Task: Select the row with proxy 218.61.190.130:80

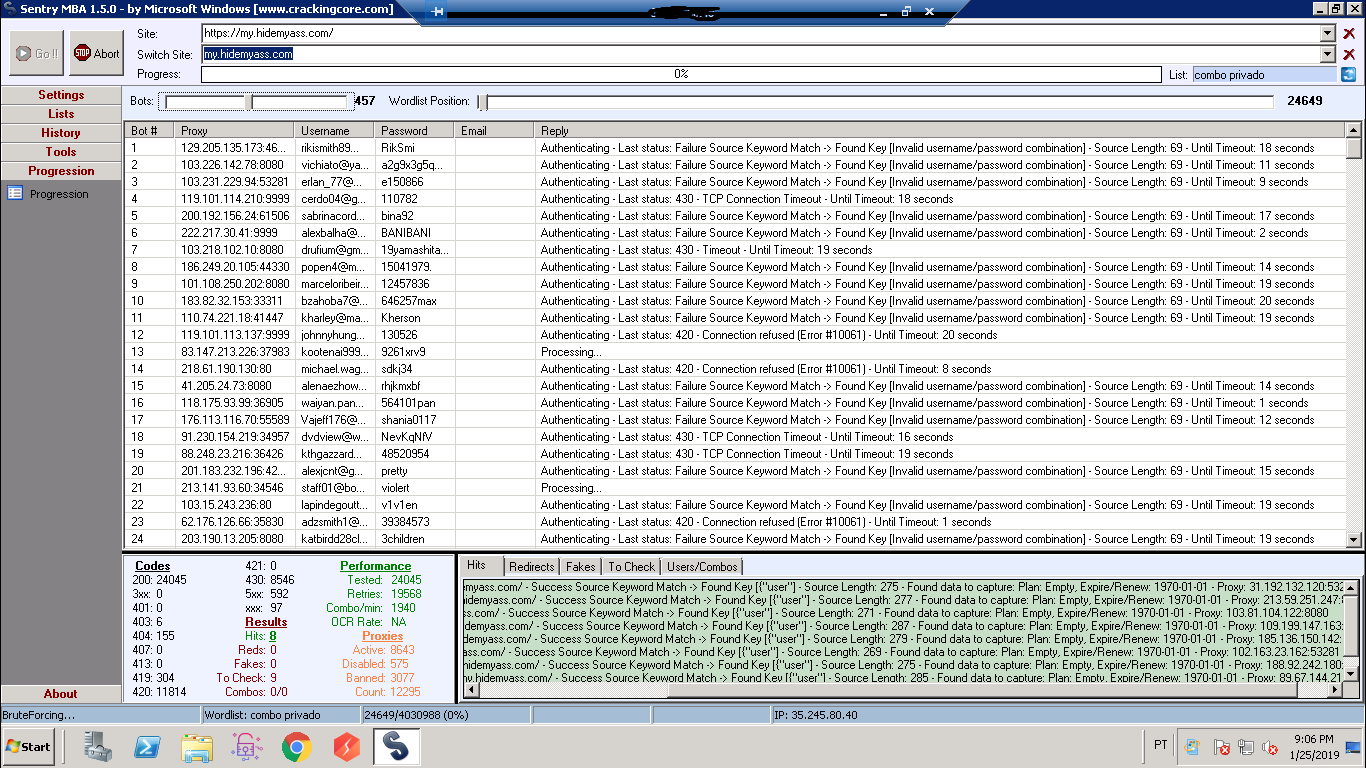Action: (x=735, y=369)
